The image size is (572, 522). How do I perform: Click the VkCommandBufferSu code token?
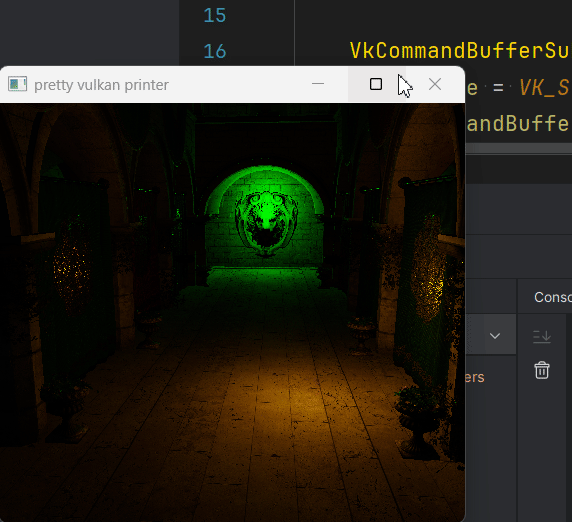coord(459,50)
